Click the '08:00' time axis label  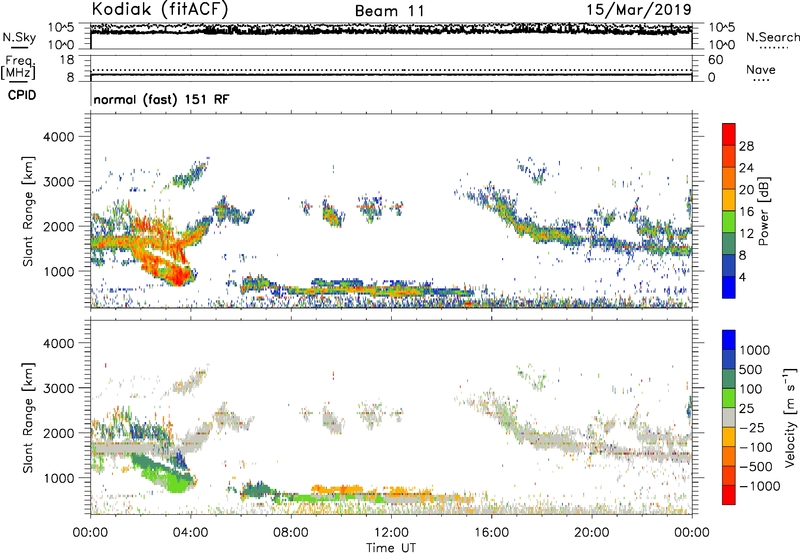coord(291,533)
